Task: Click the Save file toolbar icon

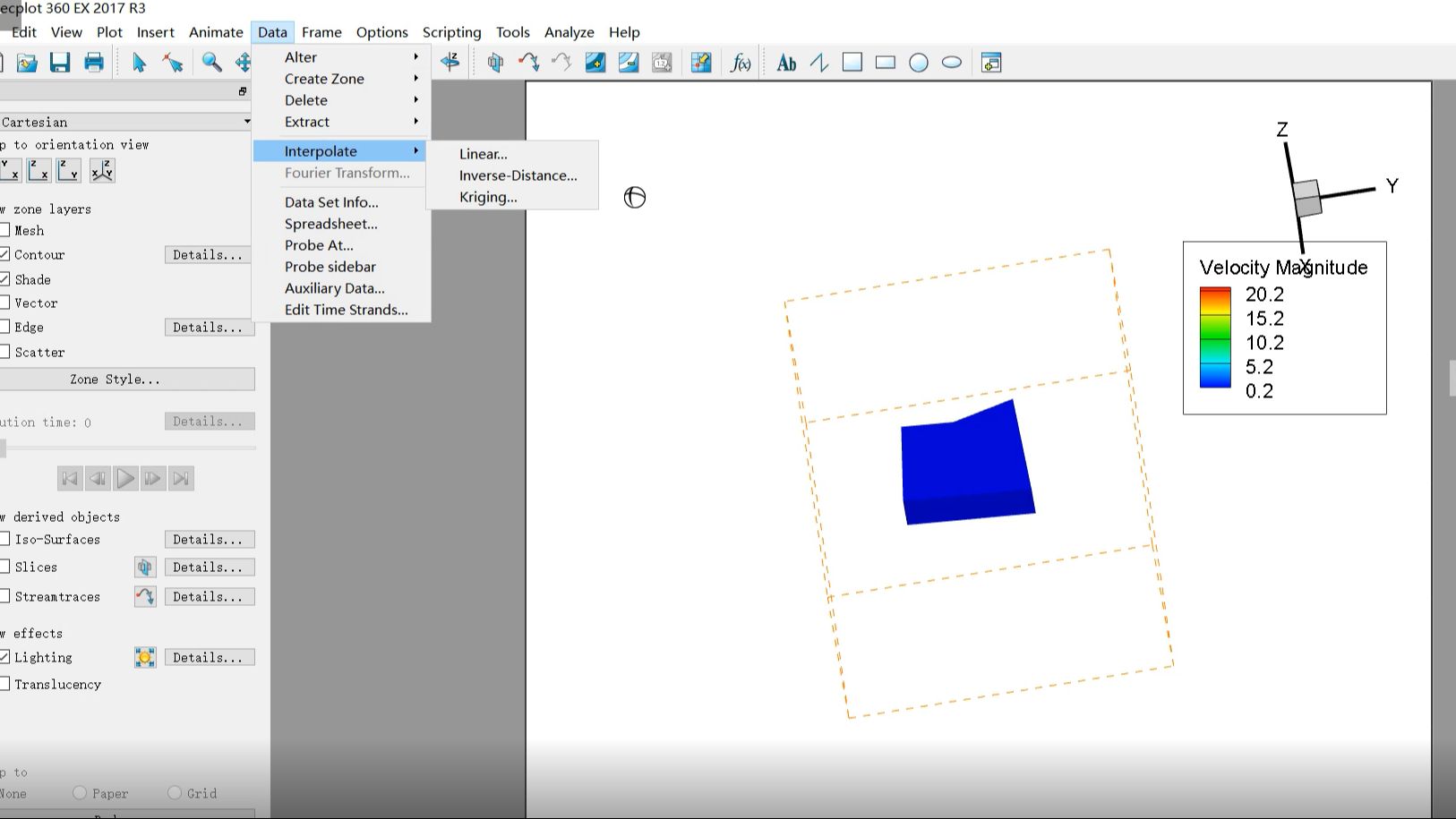Action: tap(60, 63)
